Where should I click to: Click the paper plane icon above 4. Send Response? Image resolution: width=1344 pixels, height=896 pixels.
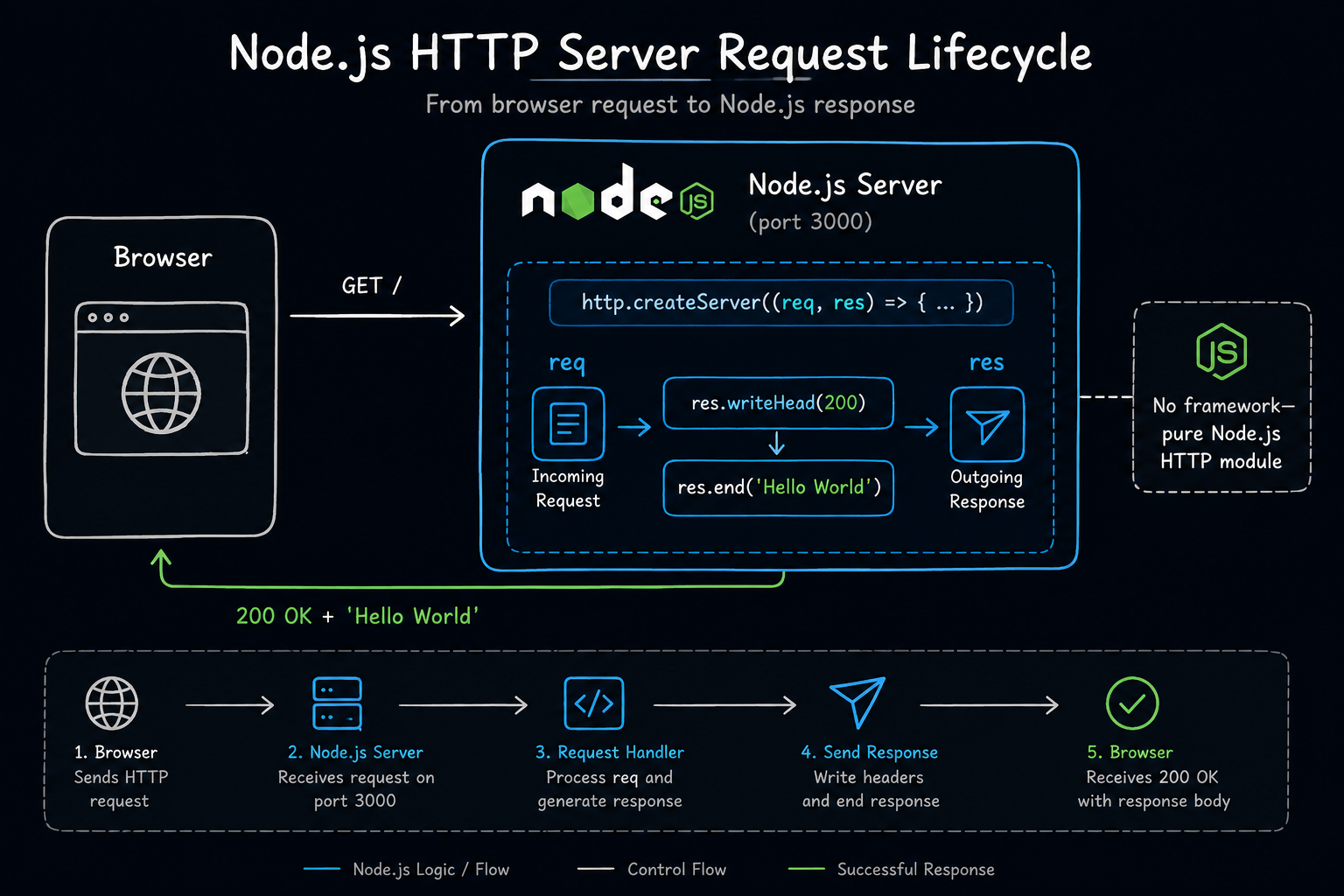coord(857,703)
